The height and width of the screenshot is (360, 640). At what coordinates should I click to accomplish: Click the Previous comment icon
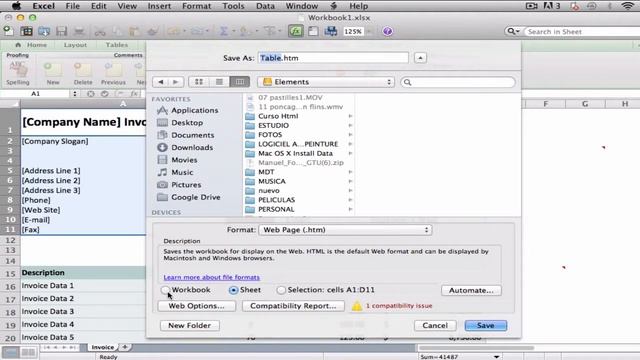[113, 69]
